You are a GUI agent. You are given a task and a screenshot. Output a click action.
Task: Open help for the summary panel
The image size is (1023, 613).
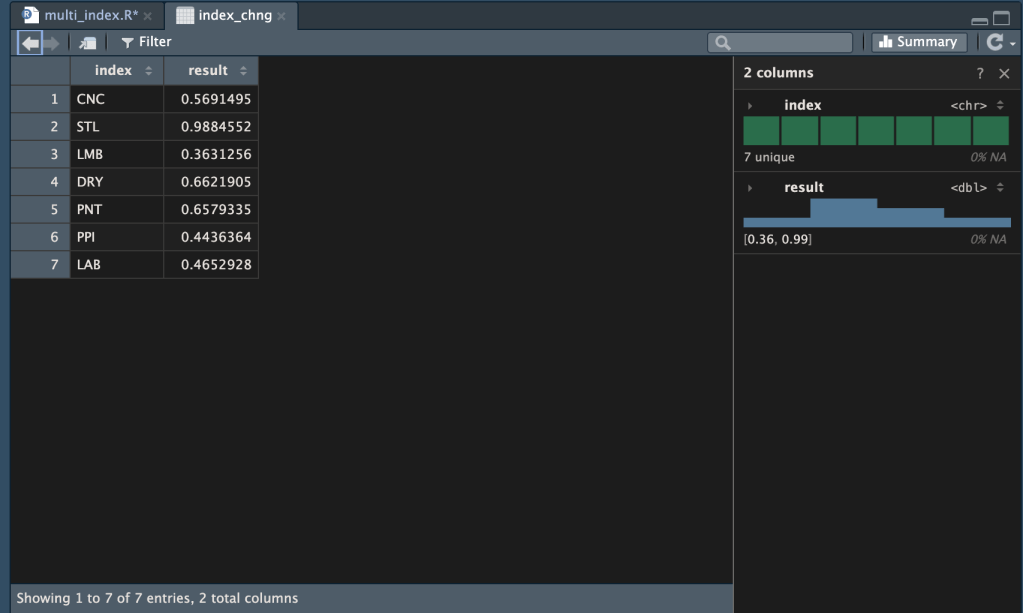980,74
